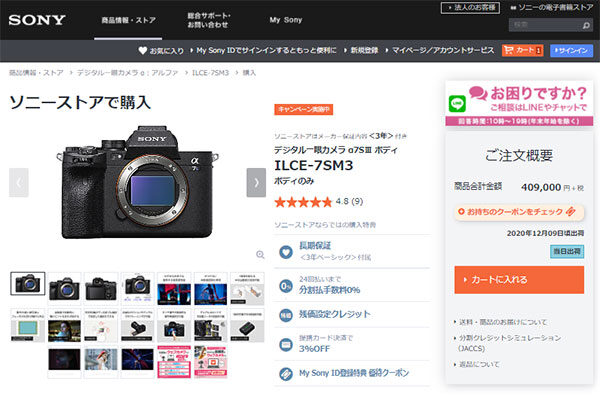The image size is (600, 400).
Task: Go to ILCE-7SM3 breadcrumb
Action: (210, 73)
